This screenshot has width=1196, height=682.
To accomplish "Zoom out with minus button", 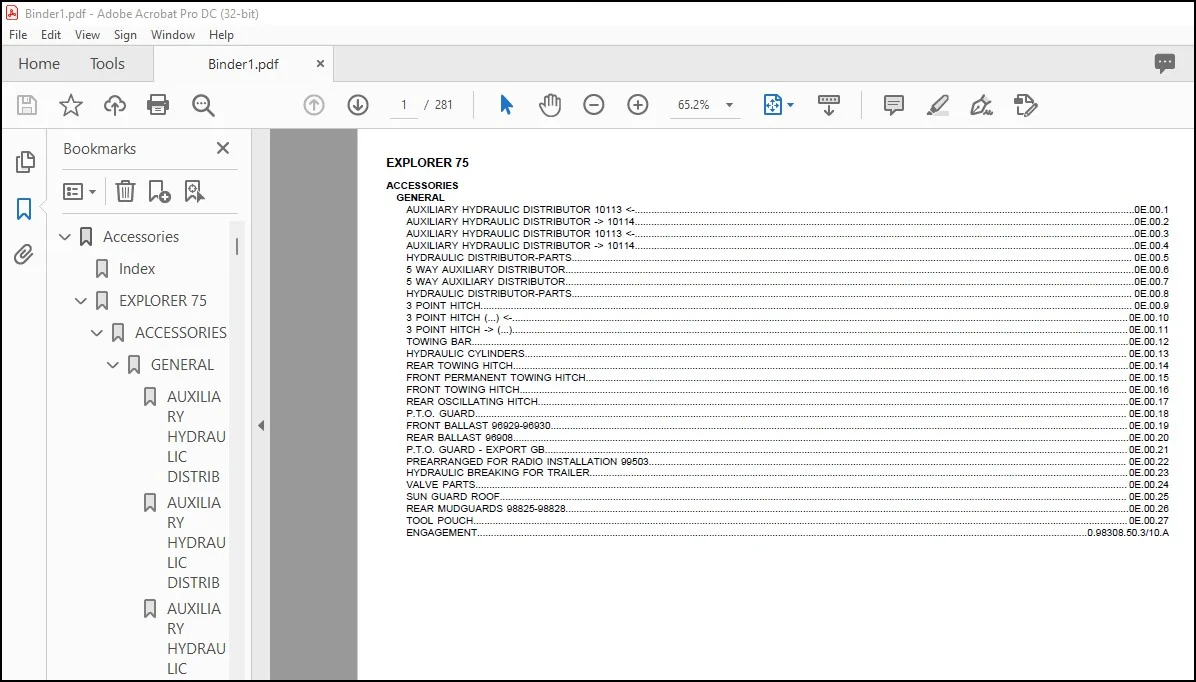I will [593, 105].
